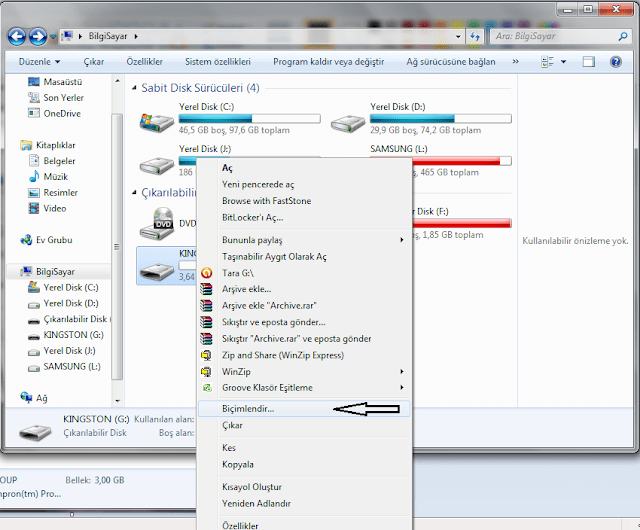640x530 pixels.
Task: Click Program kaldır veya değiştir
Action: coord(329,62)
